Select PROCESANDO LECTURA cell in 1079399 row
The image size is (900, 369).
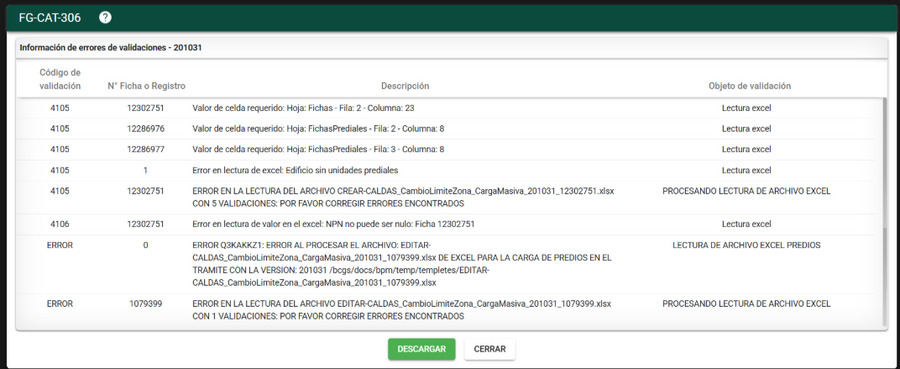tap(746, 304)
